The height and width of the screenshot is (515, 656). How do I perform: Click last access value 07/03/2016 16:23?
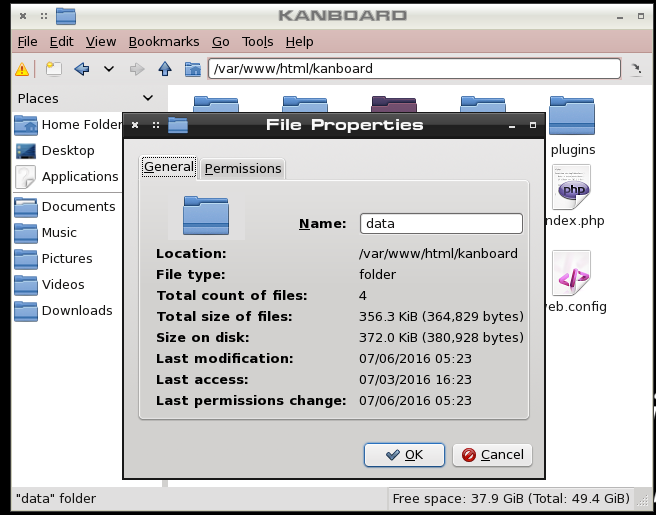[415, 379]
